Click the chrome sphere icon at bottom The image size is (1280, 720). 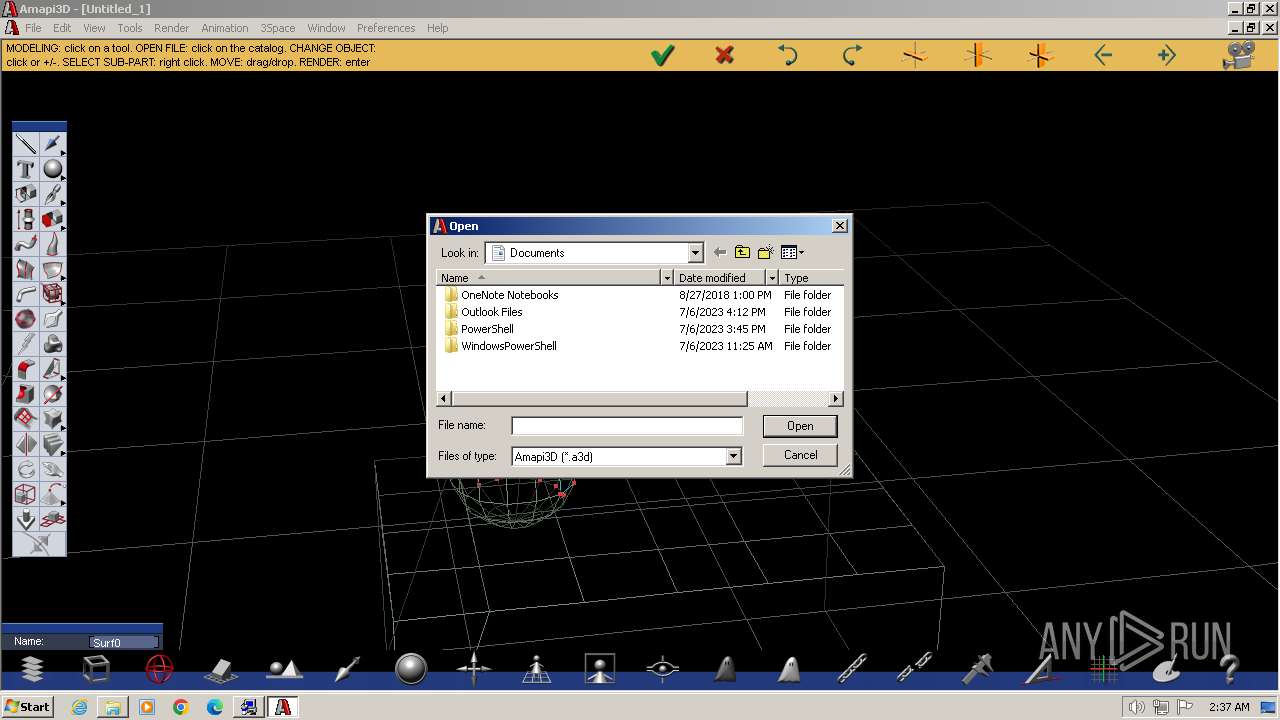click(x=411, y=669)
